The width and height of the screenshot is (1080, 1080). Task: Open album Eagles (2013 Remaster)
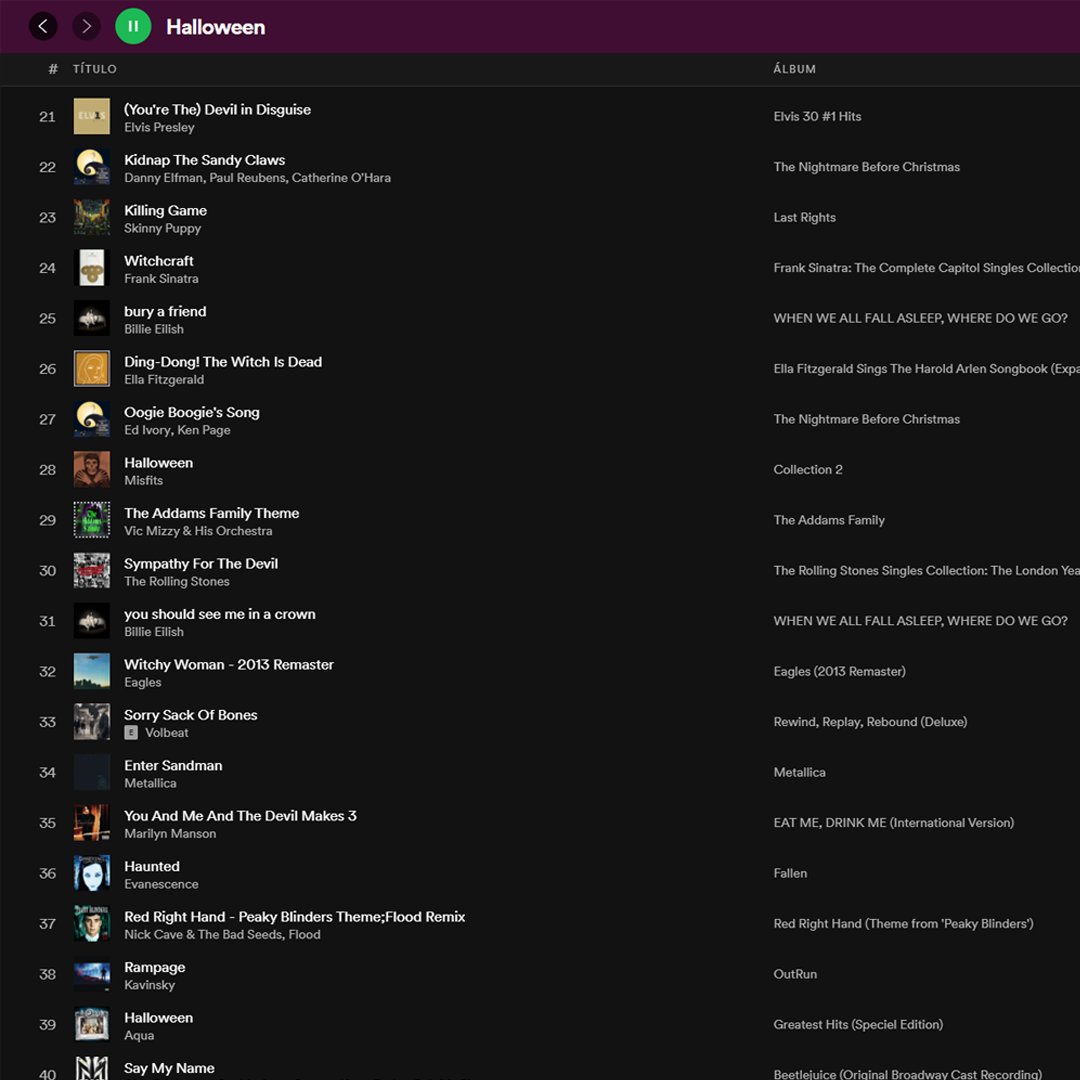pyautogui.click(x=839, y=671)
